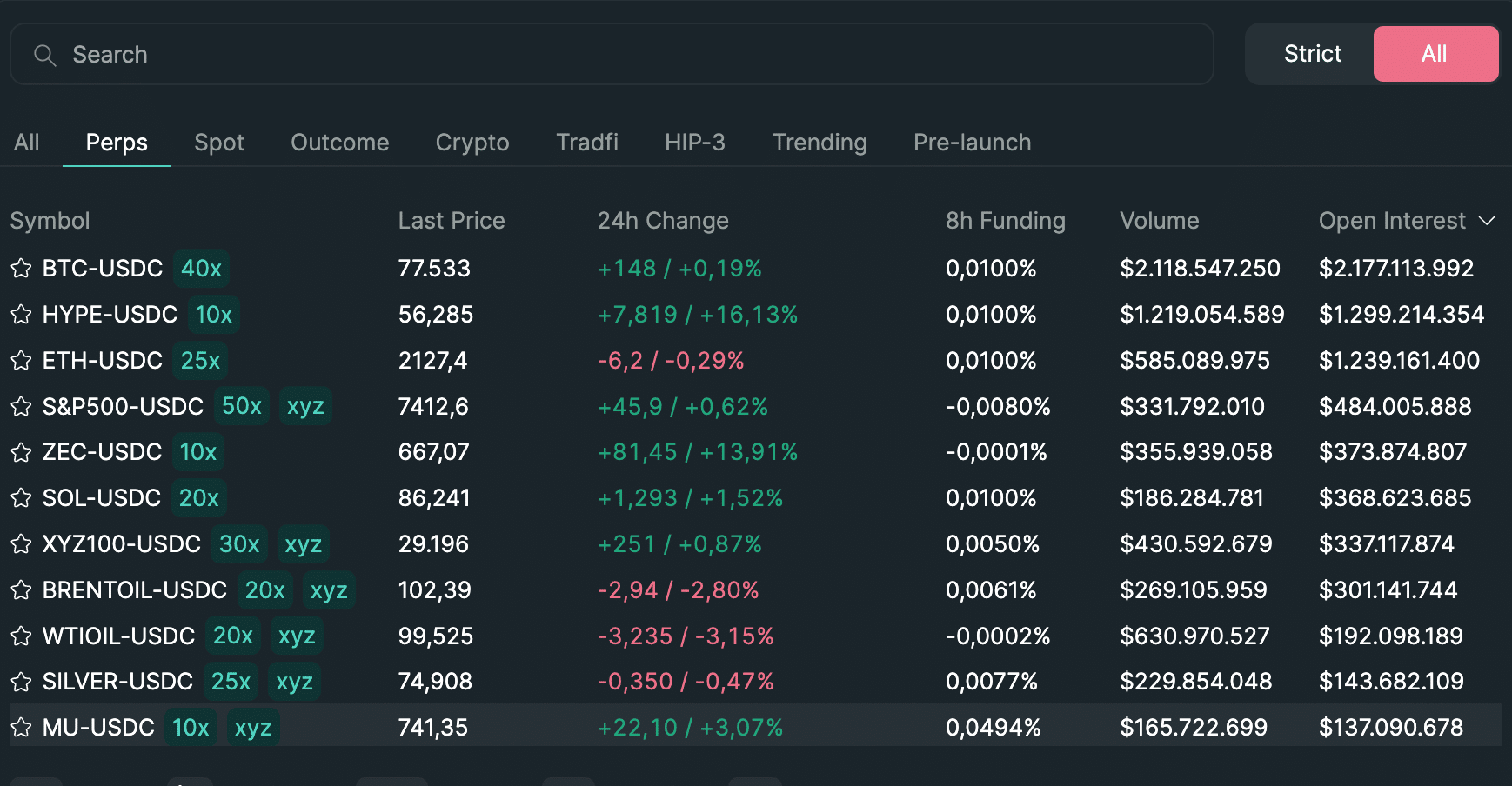Viewport: 1512px width, 786px height.
Task: Toggle star on SILVER-USDC row
Action: 21,682
